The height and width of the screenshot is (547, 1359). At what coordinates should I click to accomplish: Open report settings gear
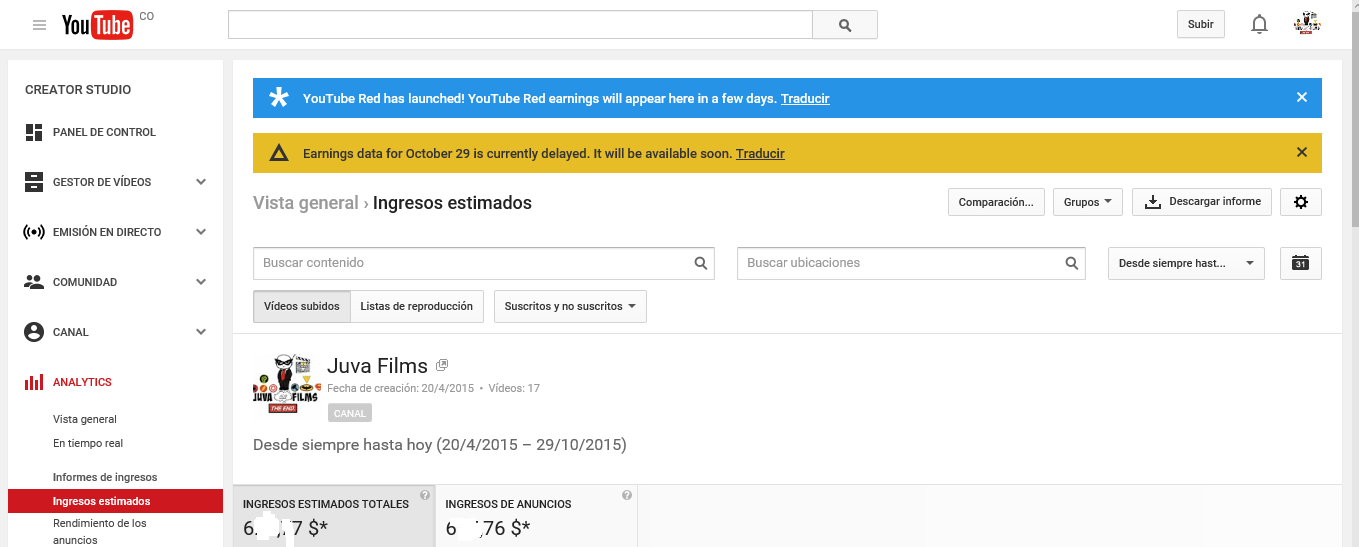[1301, 202]
